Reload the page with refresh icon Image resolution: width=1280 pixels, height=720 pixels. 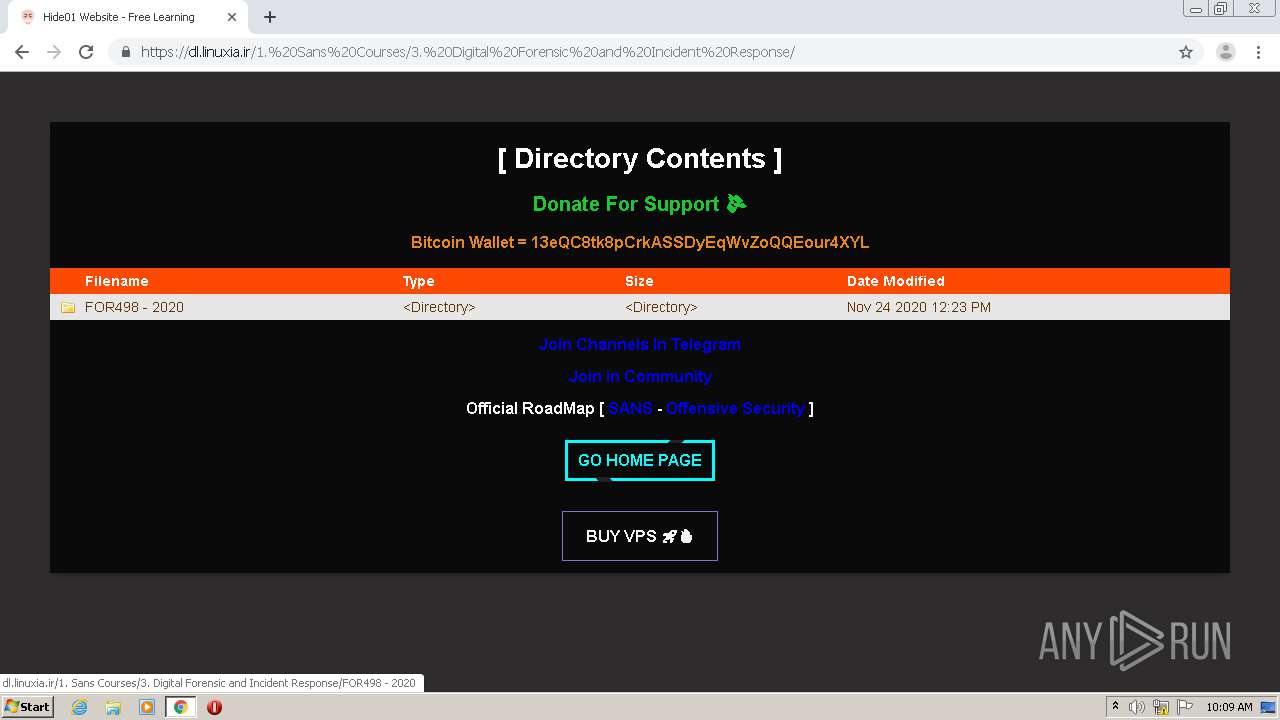tap(86, 52)
